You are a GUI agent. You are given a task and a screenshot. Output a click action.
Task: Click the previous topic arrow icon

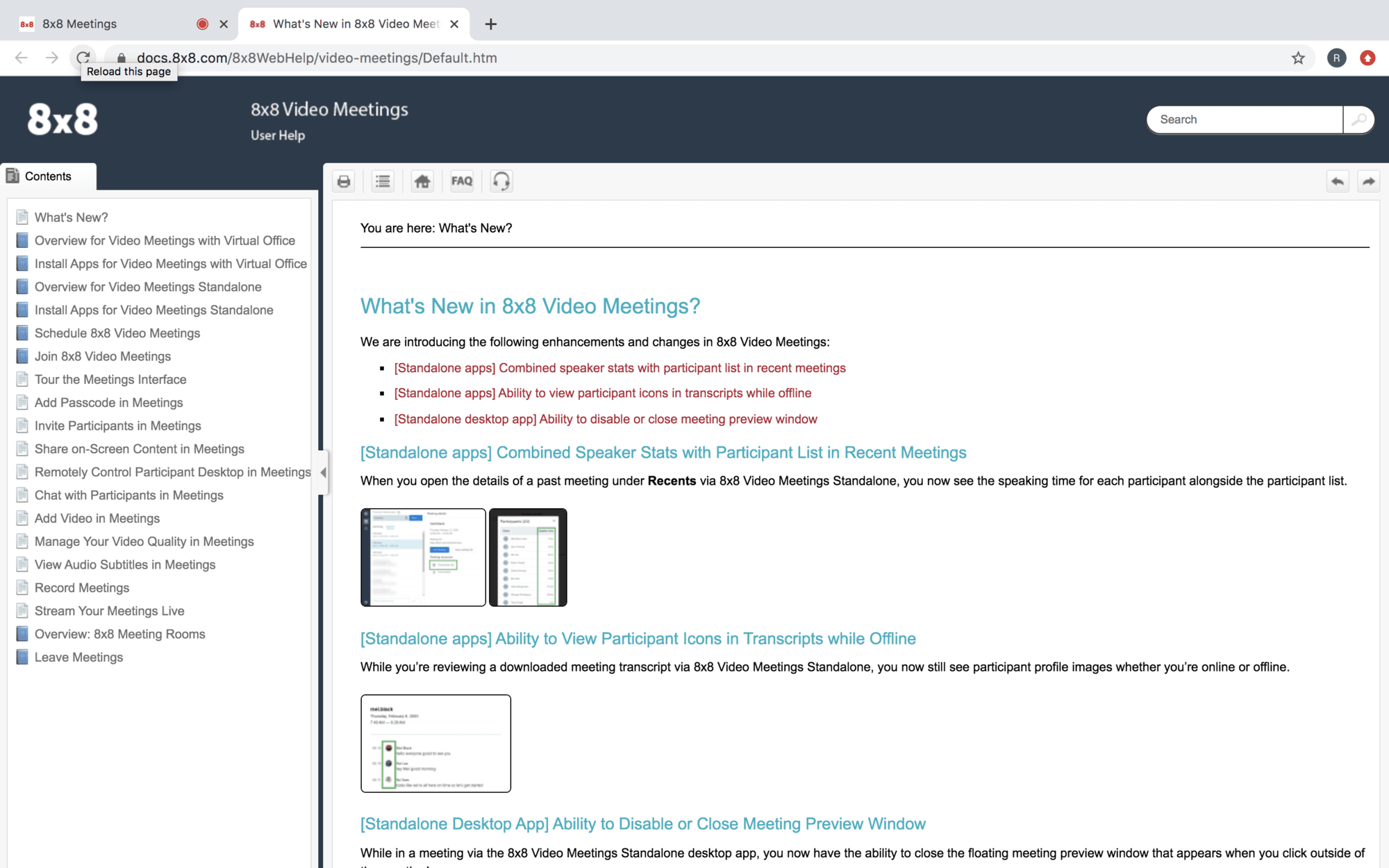click(x=1338, y=182)
